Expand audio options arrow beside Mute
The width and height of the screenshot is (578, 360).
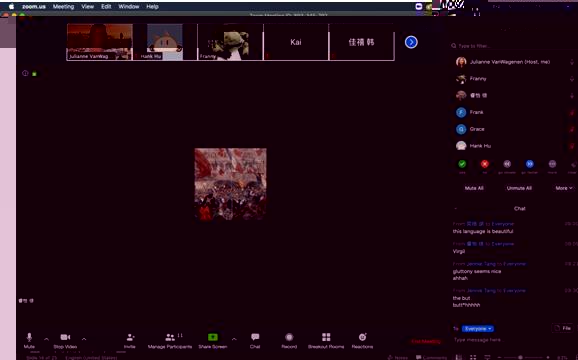point(46,339)
